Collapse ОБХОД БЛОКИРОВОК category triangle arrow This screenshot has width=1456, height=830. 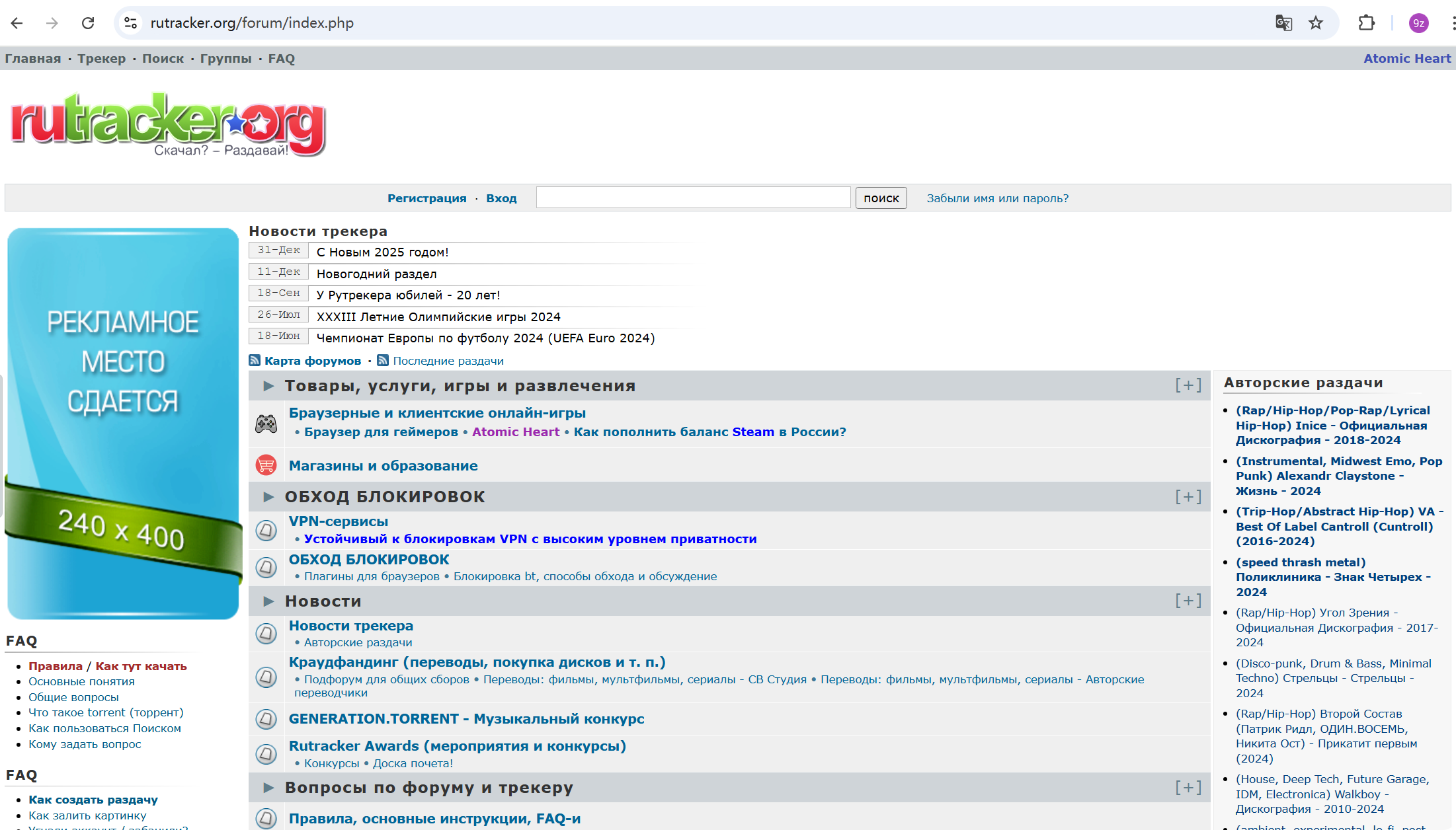268,497
